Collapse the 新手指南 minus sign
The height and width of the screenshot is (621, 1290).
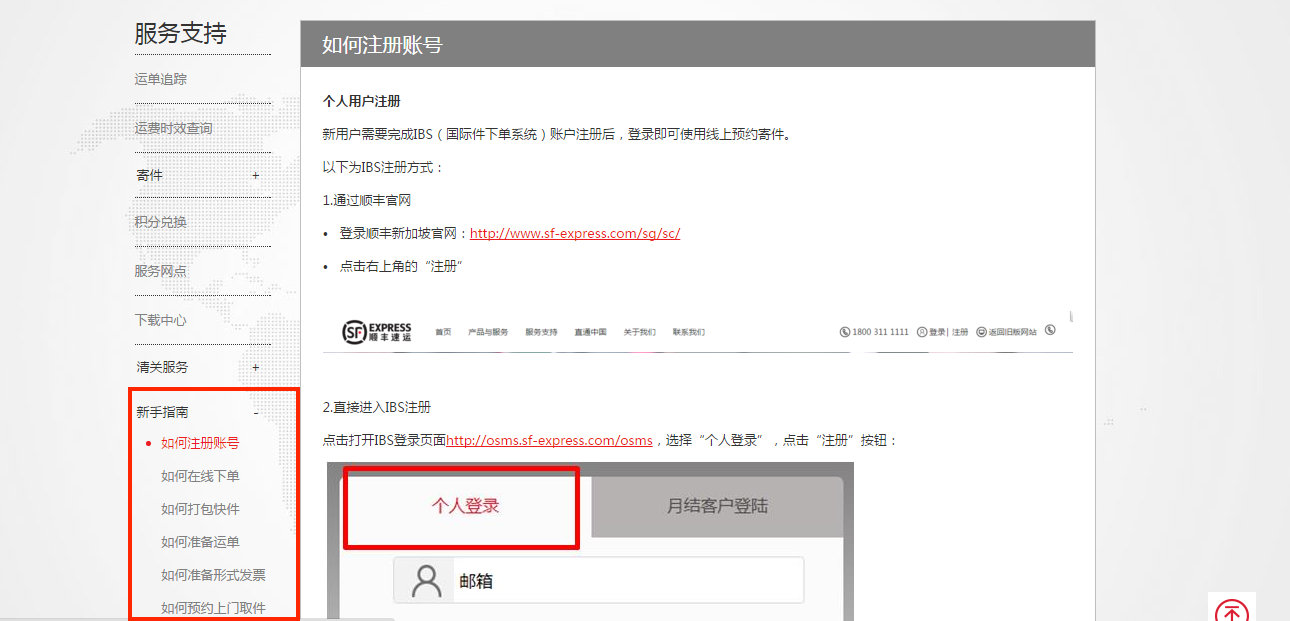click(x=255, y=412)
